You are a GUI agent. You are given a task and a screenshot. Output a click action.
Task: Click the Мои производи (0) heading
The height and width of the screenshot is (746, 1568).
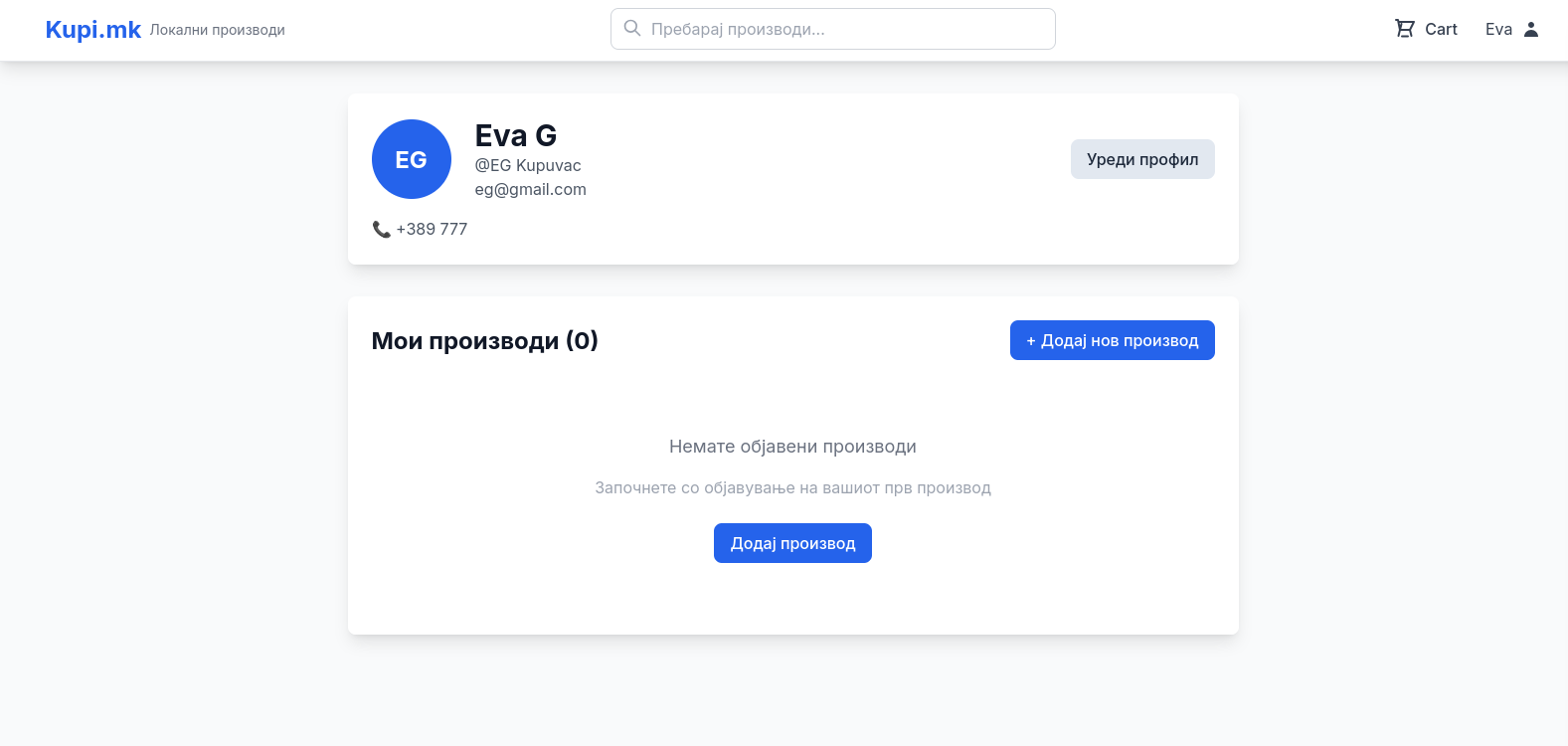pyautogui.click(x=484, y=340)
